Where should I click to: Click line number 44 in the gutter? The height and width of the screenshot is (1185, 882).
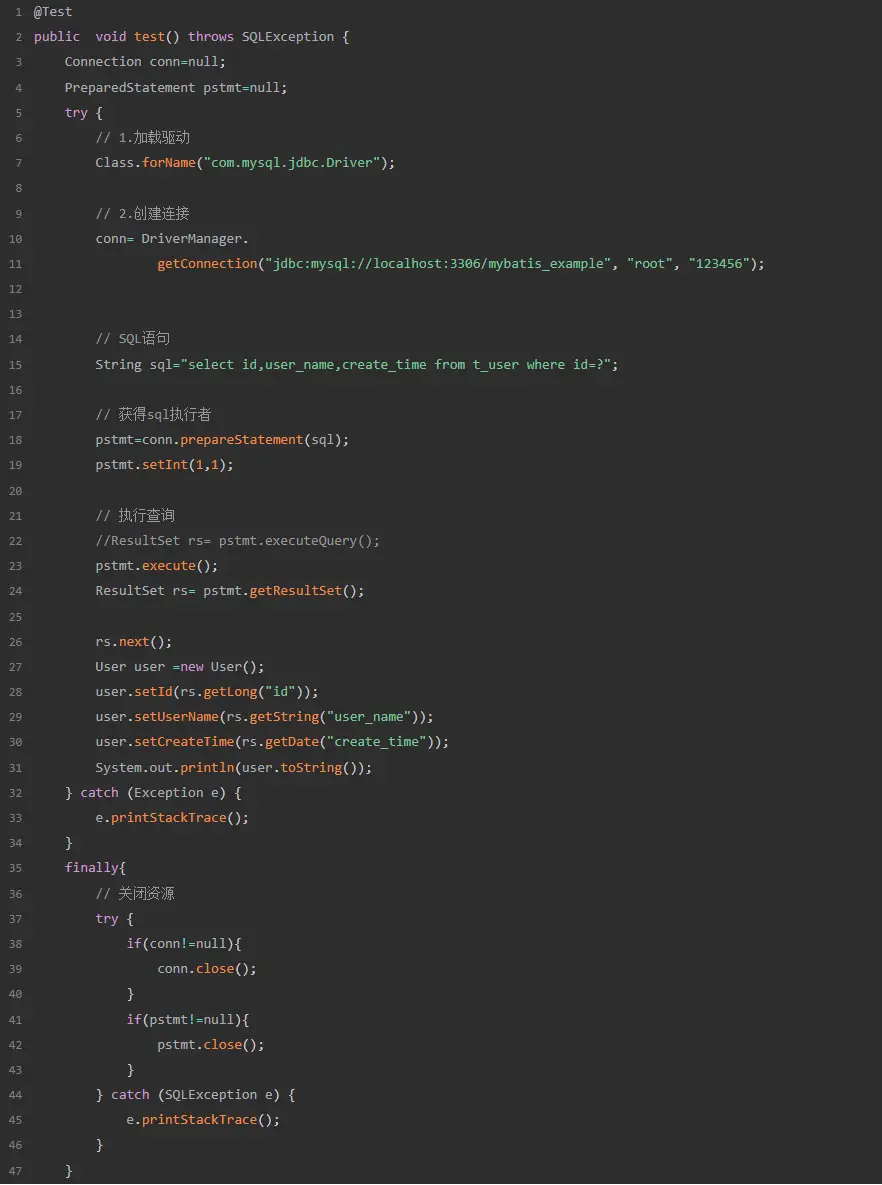(16, 1095)
